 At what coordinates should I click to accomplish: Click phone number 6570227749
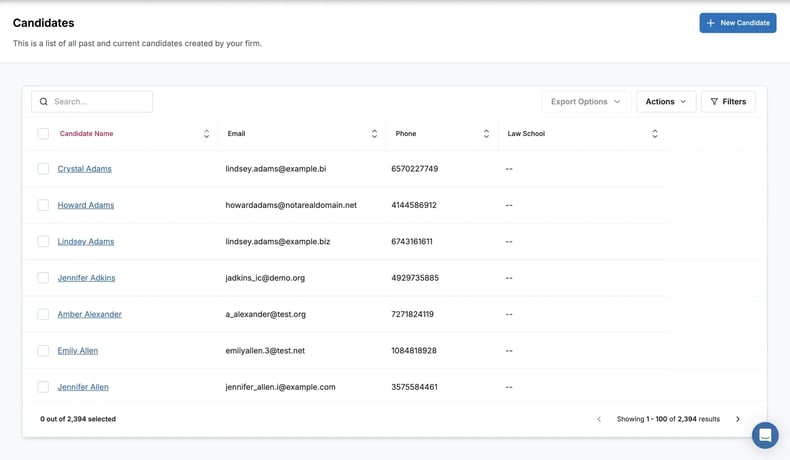pyautogui.click(x=415, y=169)
